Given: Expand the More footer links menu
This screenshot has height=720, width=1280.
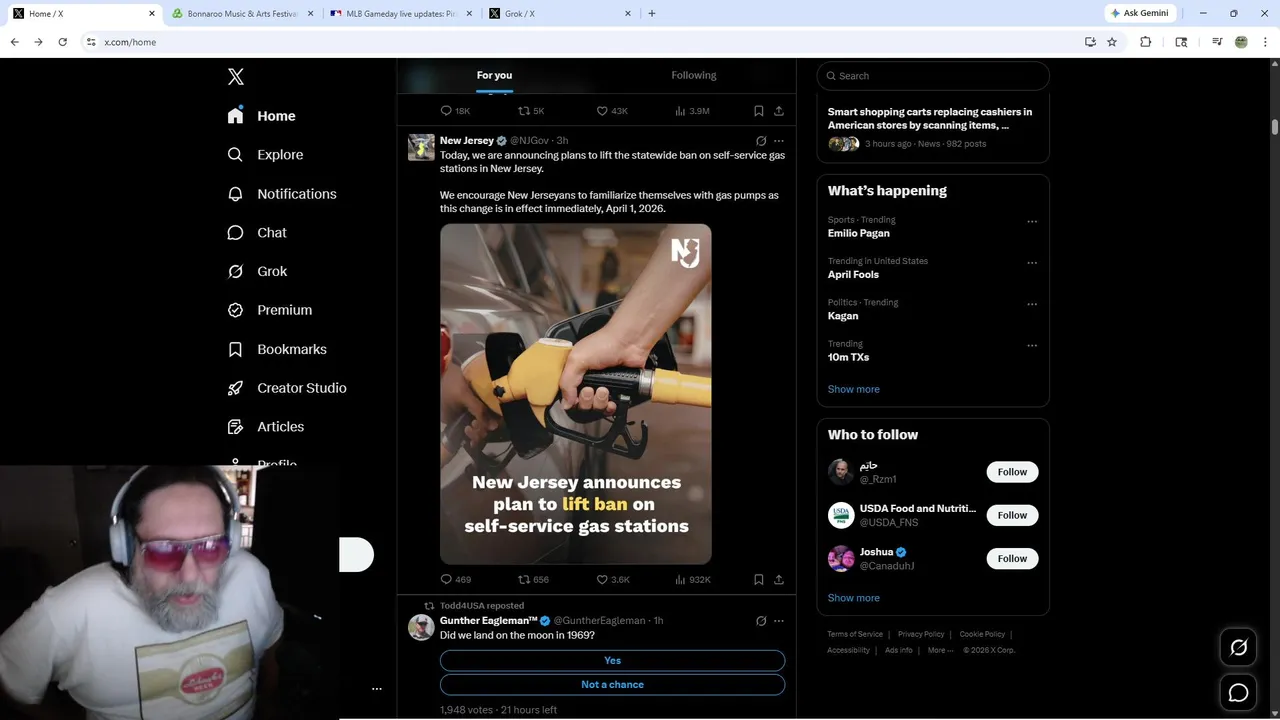Looking at the screenshot, I should click(940, 650).
